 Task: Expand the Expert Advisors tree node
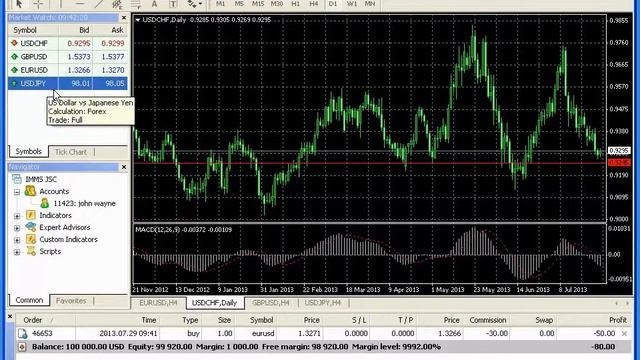pos(17,228)
